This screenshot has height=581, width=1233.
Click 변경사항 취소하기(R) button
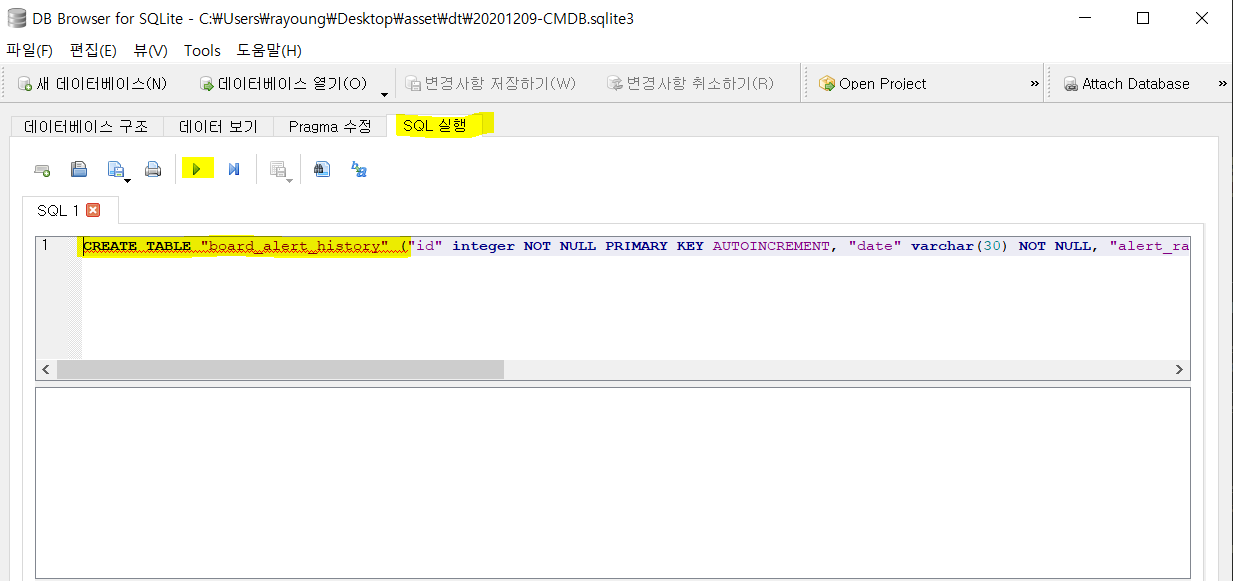pyautogui.click(x=691, y=84)
